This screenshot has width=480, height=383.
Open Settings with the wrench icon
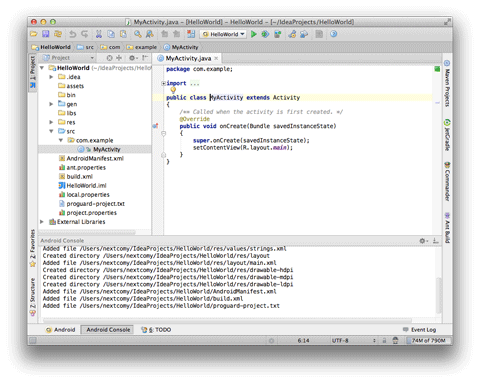[x=292, y=34]
